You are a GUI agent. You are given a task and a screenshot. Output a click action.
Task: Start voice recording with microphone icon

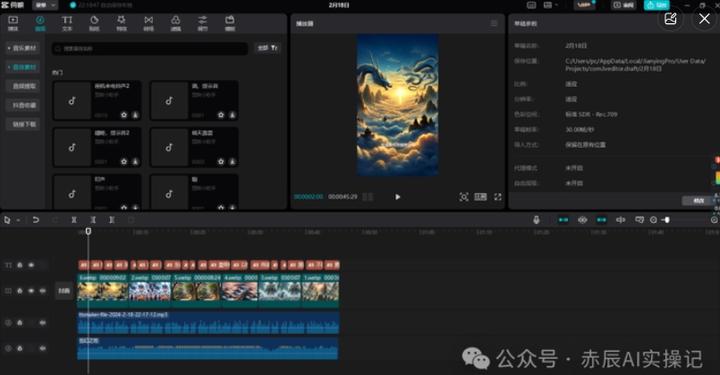pyautogui.click(x=536, y=220)
